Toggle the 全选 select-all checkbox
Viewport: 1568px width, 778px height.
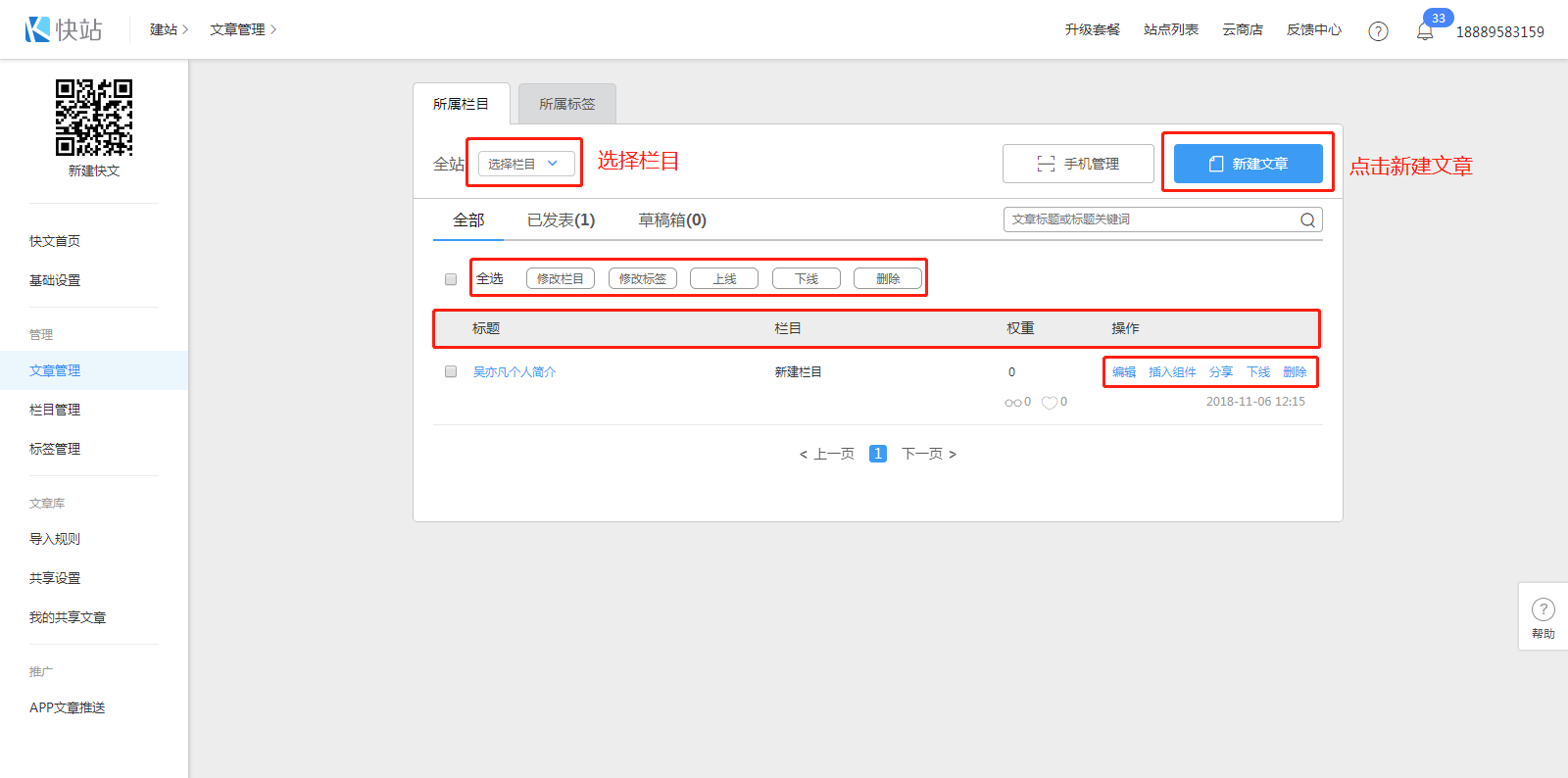[451, 279]
